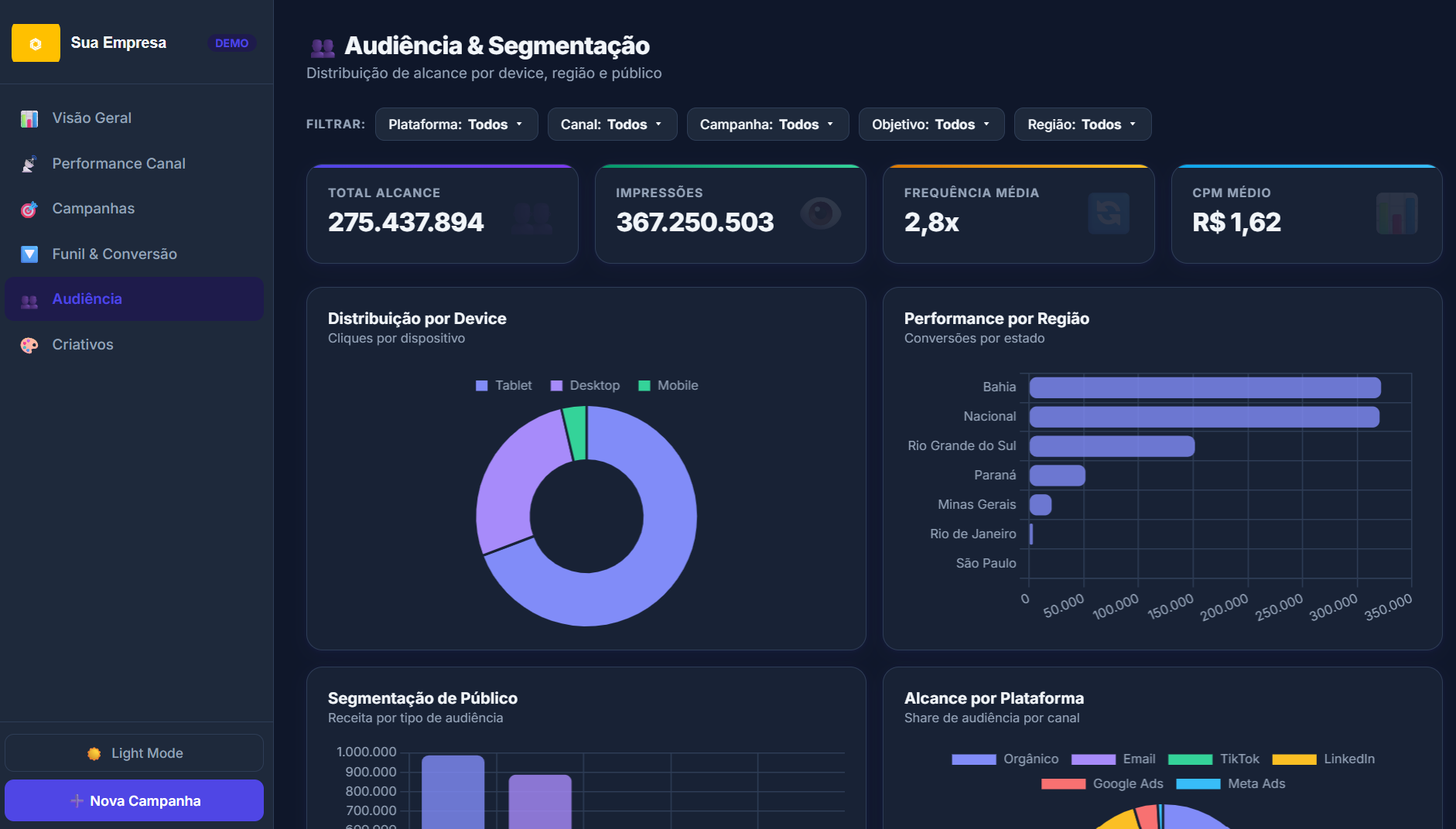Click the purple second bar in Segmentação chart

[540, 801]
